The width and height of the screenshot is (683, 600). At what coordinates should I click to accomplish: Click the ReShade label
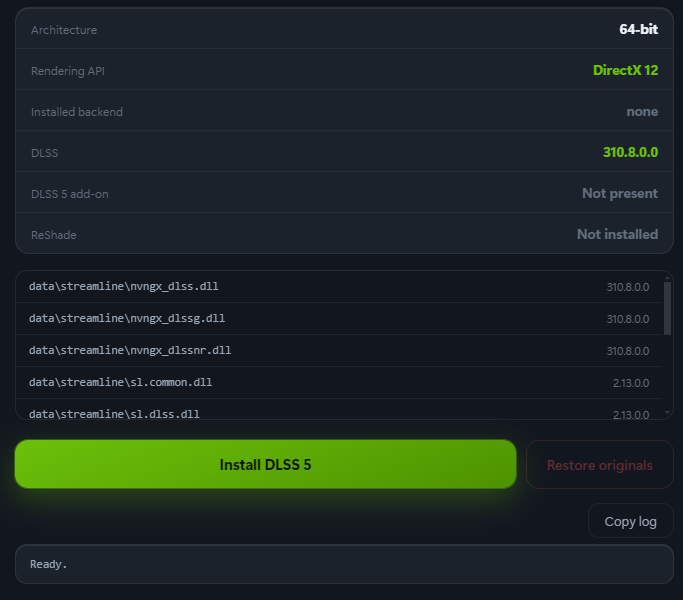54,235
